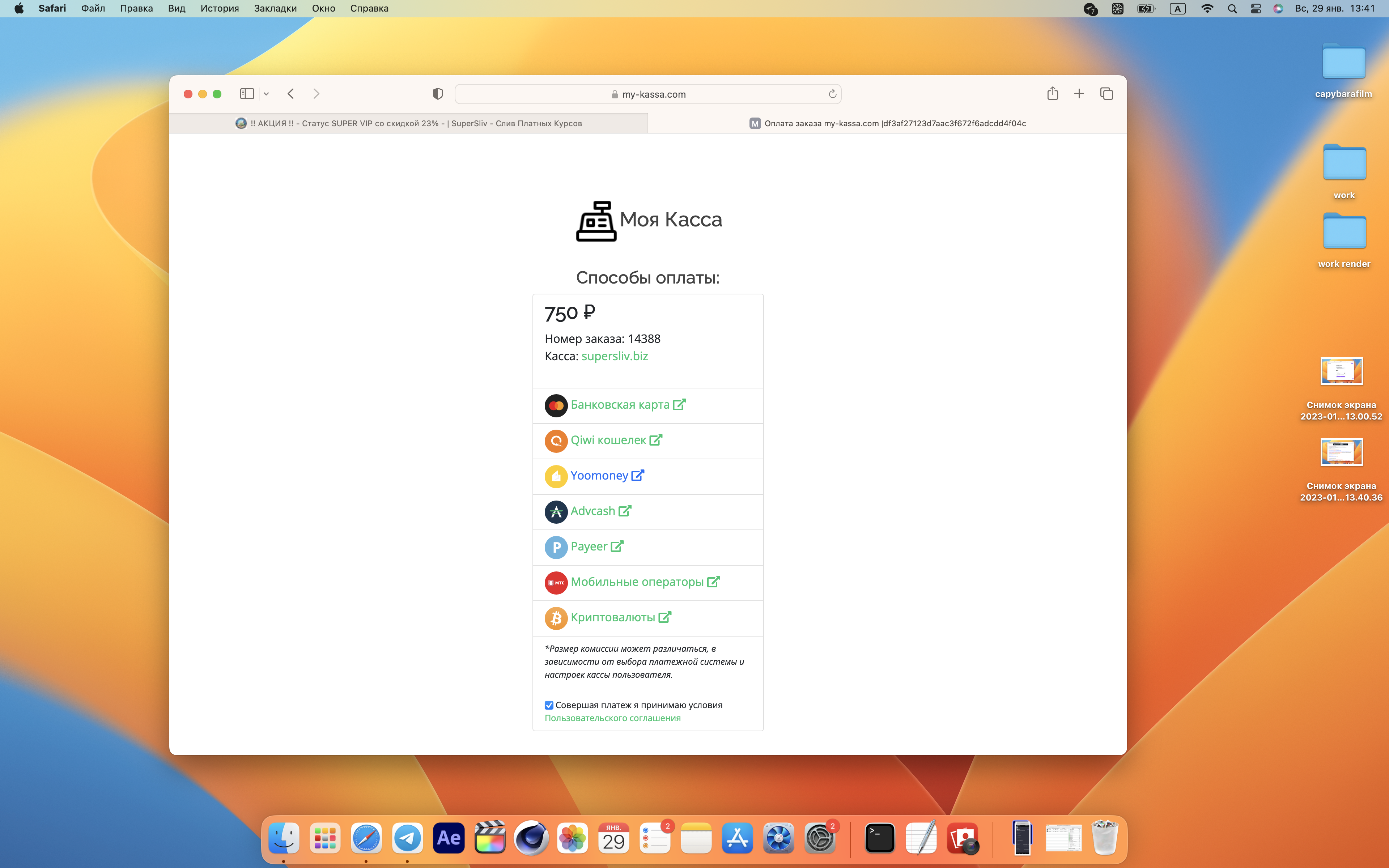Open the Apple menu
1389x868 pixels.
coord(19,9)
